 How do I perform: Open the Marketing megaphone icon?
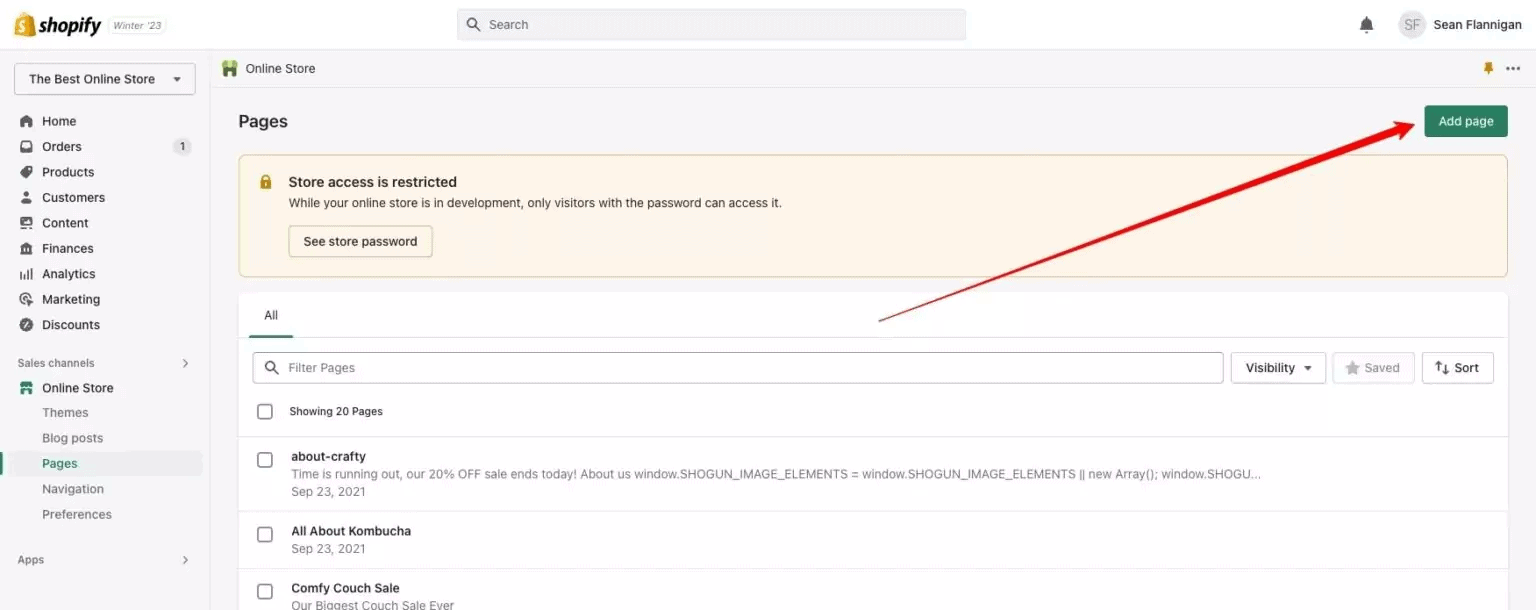tap(27, 298)
